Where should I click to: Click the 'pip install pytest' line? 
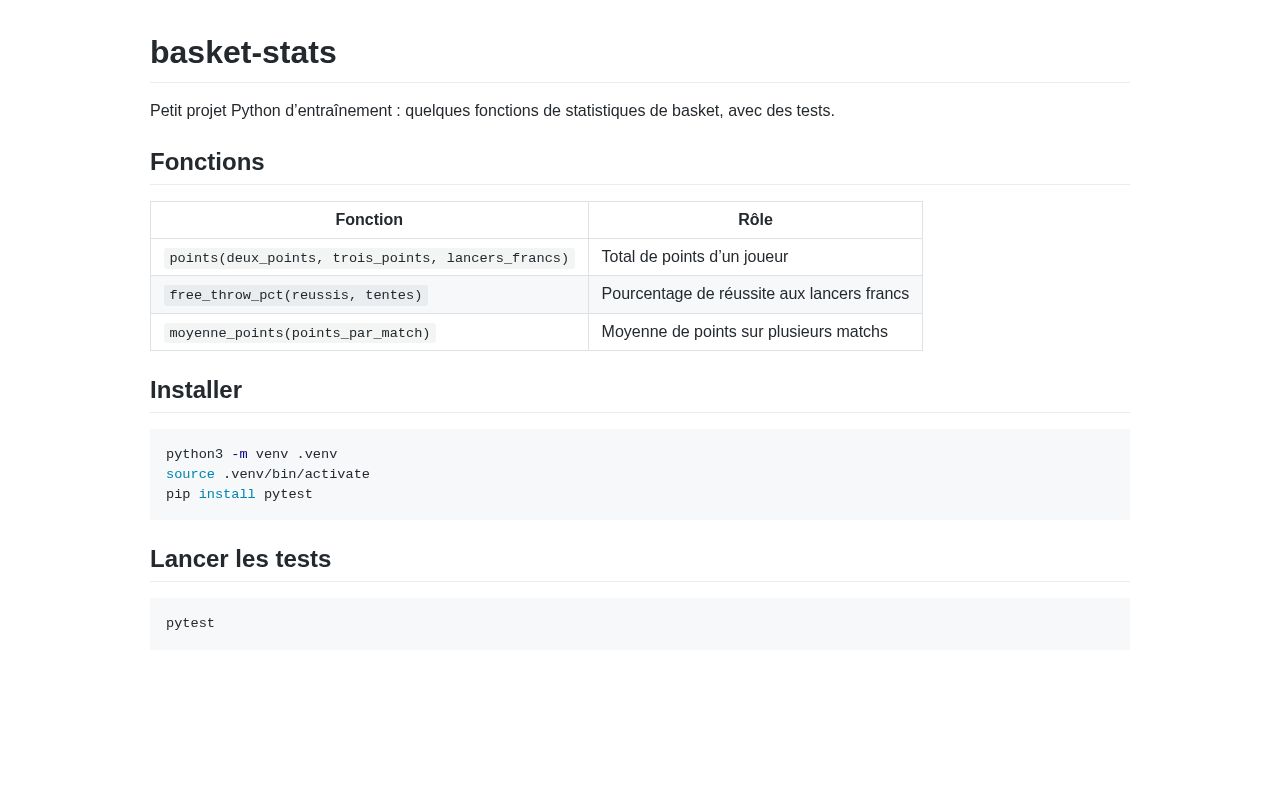pyautogui.click(x=239, y=494)
